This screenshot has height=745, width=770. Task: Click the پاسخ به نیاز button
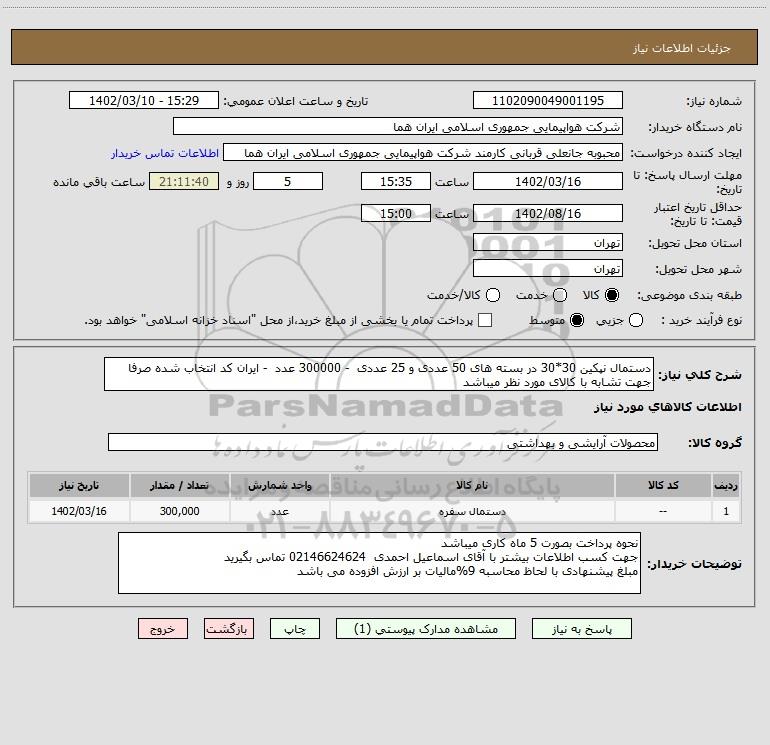click(x=581, y=629)
